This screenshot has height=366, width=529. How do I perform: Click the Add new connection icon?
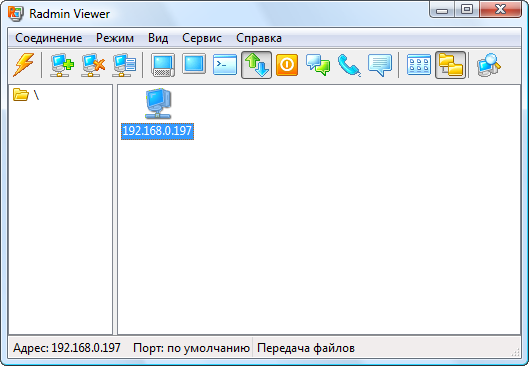click(x=62, y=65)
